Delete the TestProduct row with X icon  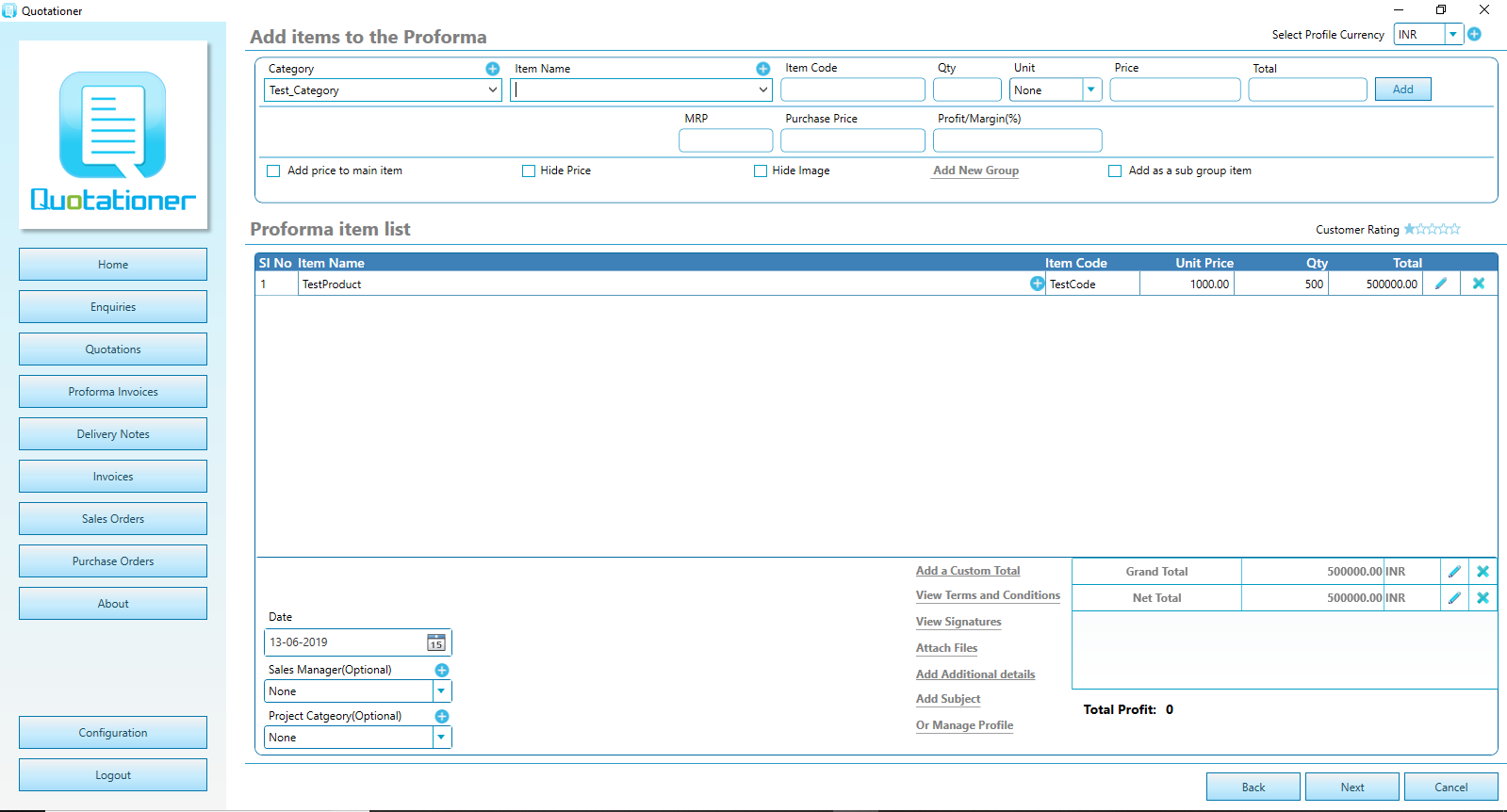(1479, 284)
